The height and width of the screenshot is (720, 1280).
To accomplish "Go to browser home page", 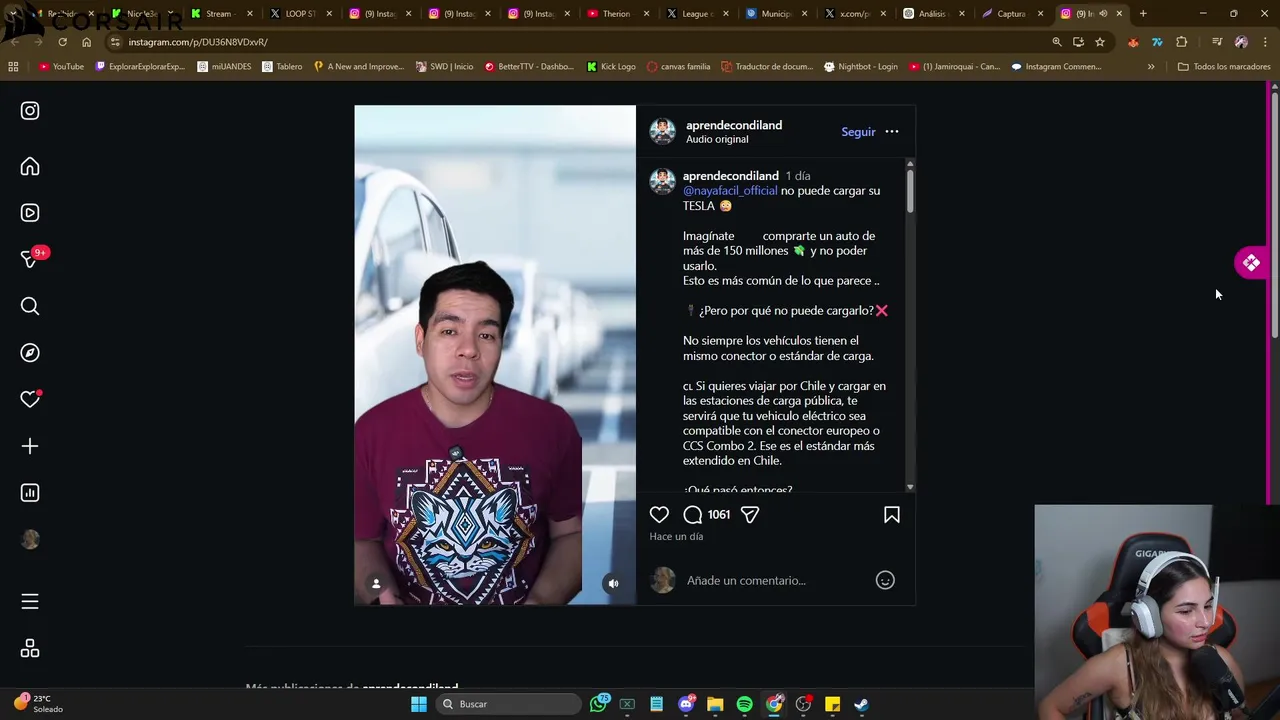I will [x=86, y=42].
